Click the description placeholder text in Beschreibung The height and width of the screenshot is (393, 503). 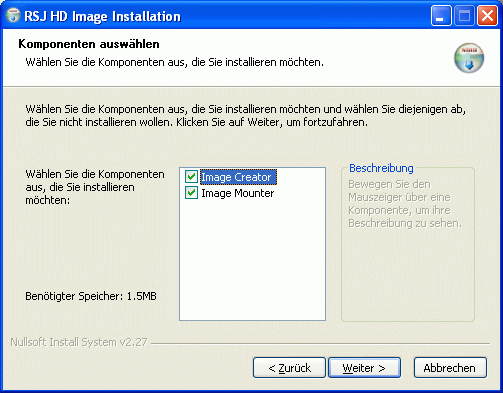pos(405,204)
